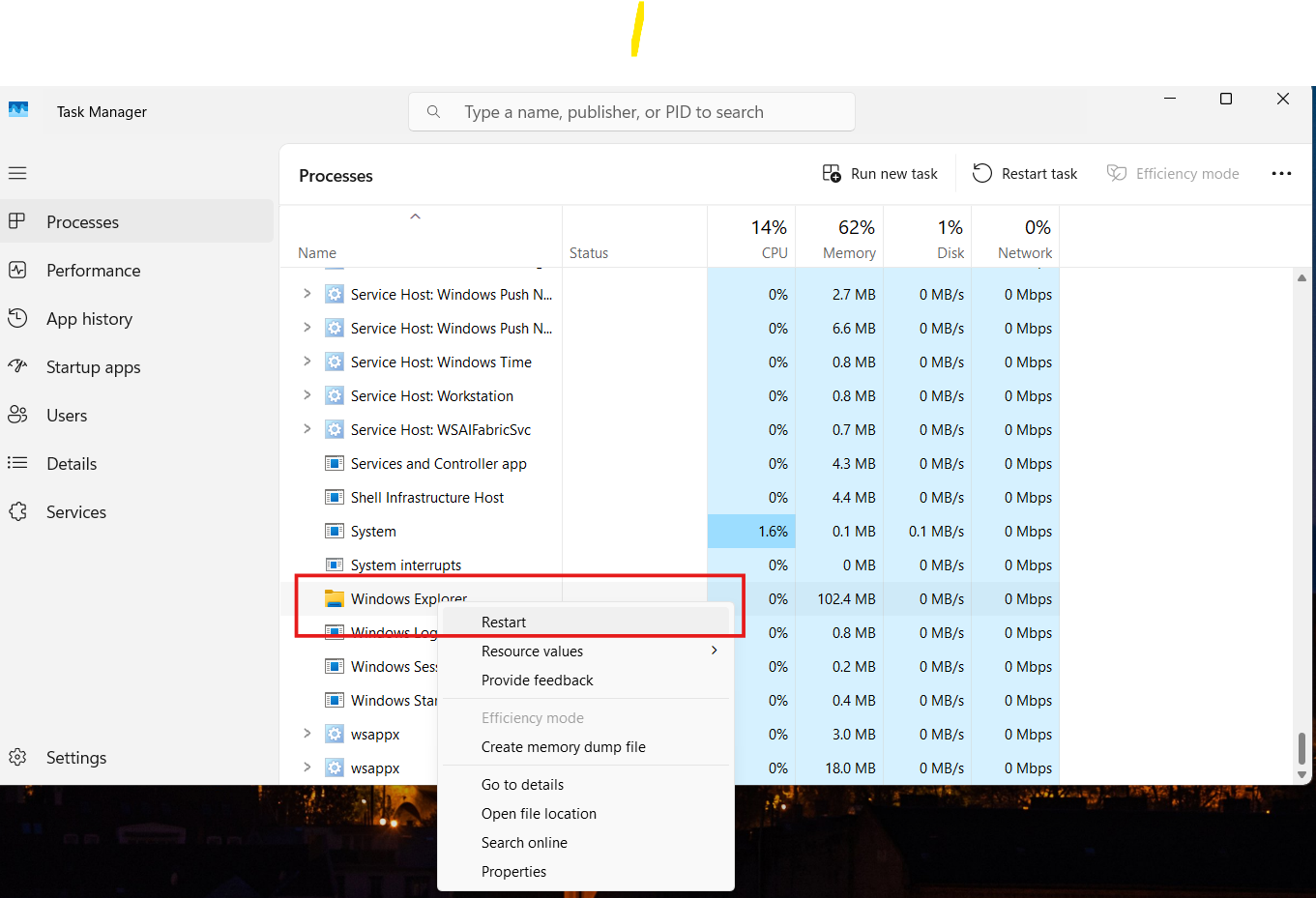Expand Service Host: Workstation
This screenshot has width=1316, height=898.
(307, 395)
